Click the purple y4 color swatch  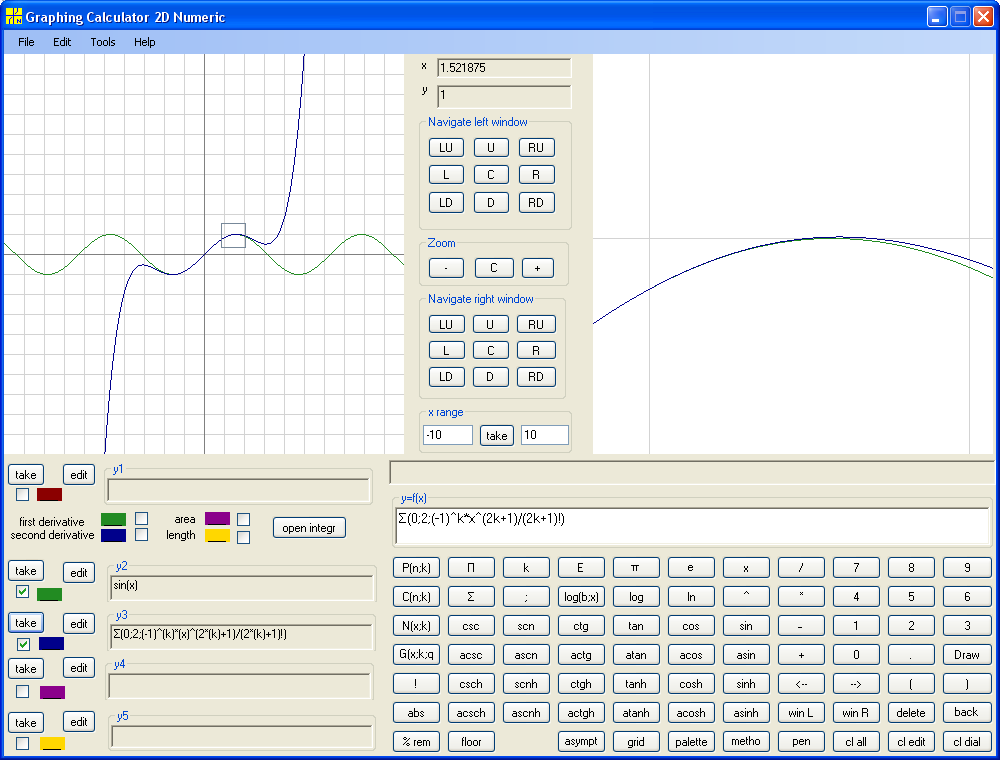tap(52, 692)
